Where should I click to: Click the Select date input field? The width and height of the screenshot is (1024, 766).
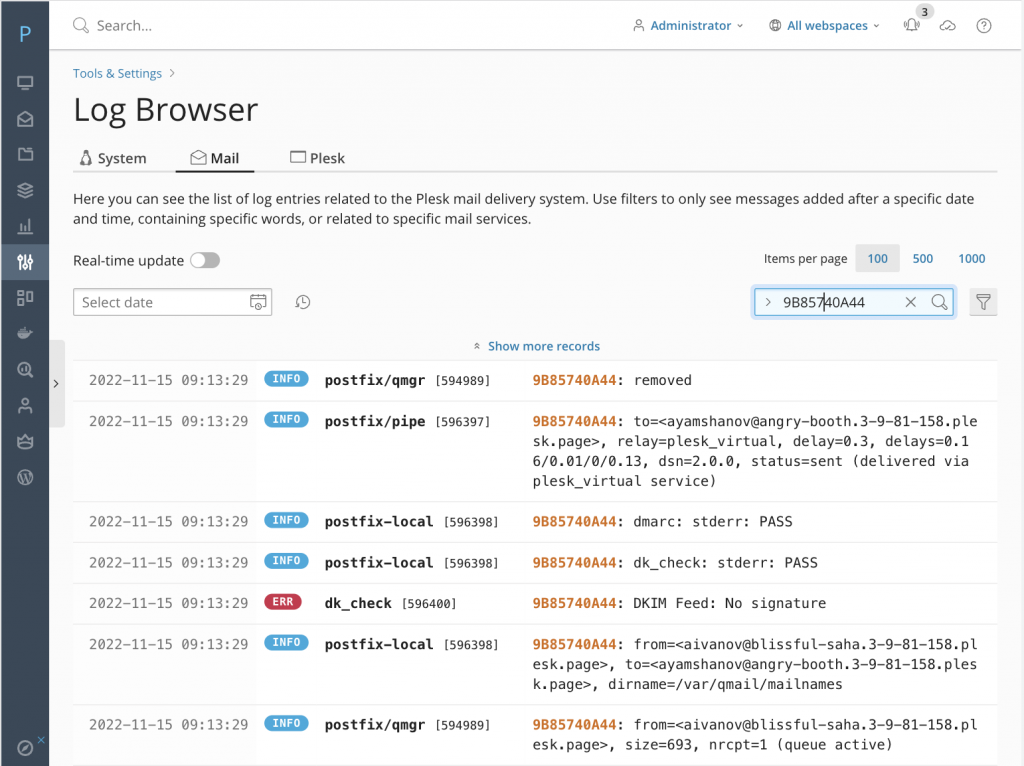[x=172, y=302]
